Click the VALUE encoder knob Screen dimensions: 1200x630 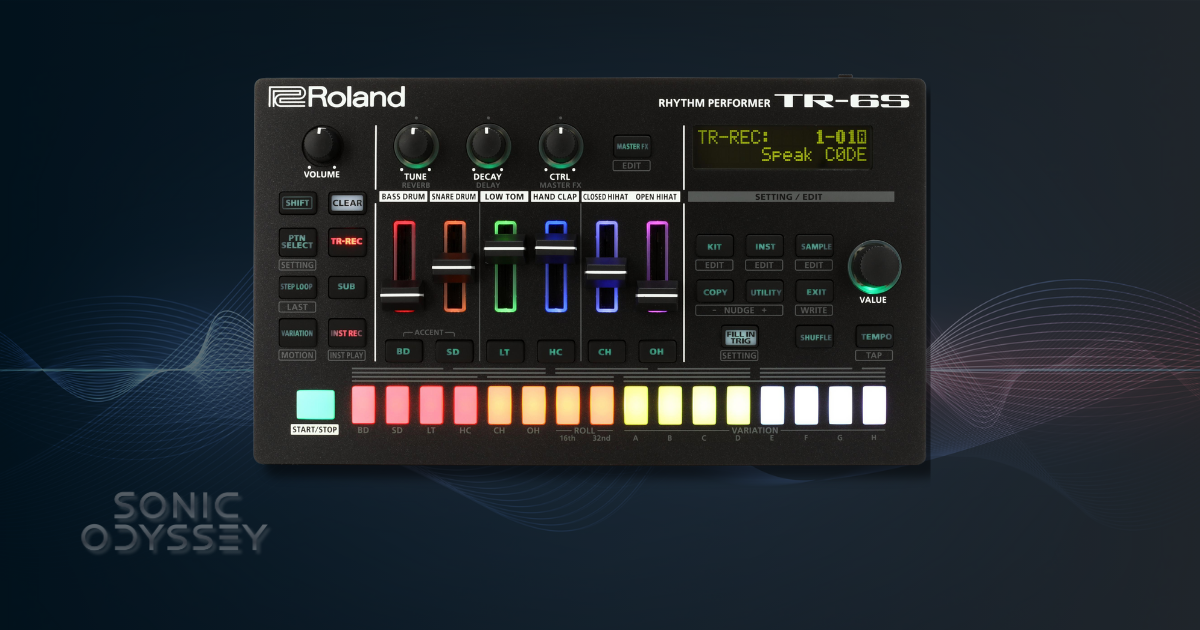(x=874, y=266)
